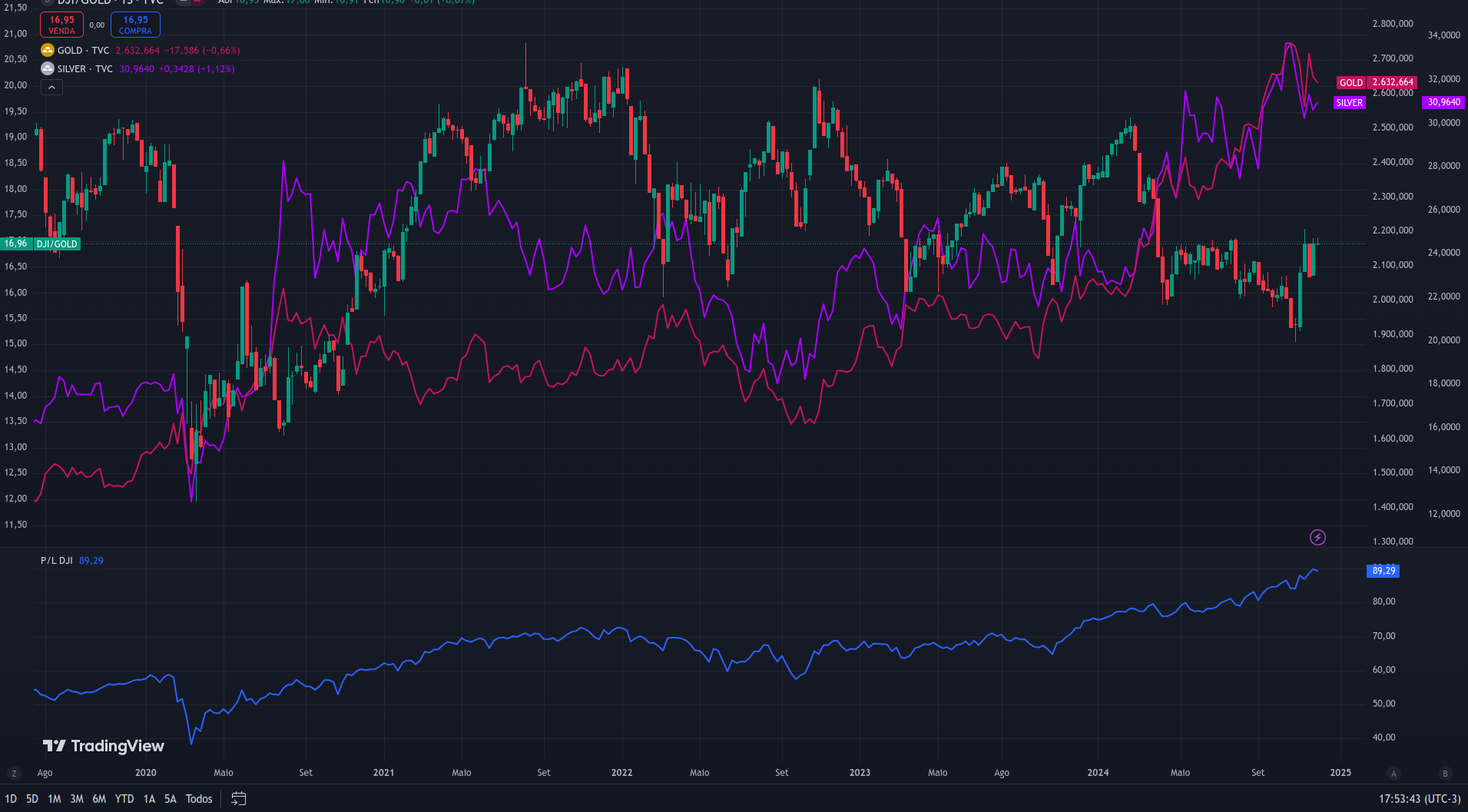Click the gold change value −17,586 (−0,66%)
Image resolution: width=1468 pixels, height=812 pixels.
pyautogui.click(x=202, y=51)
